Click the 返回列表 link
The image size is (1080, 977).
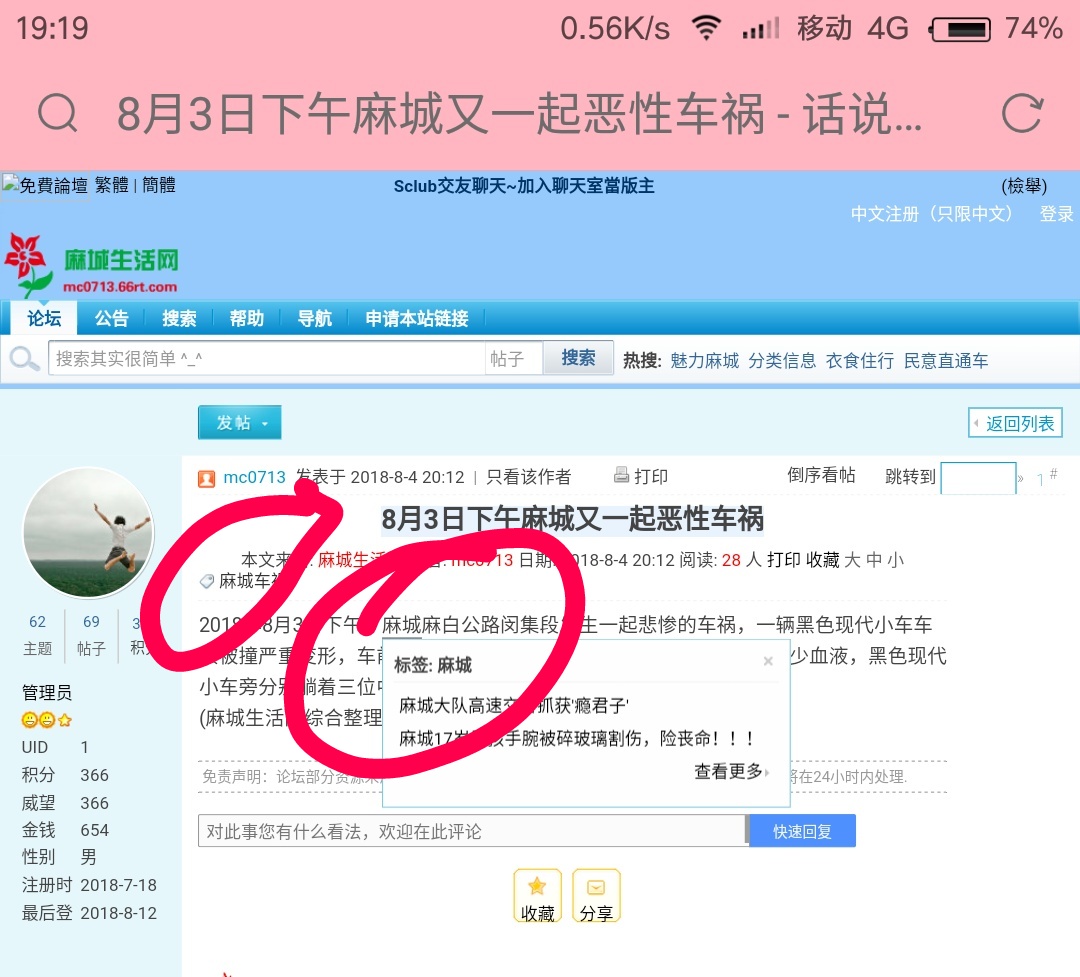(1016, 423)
